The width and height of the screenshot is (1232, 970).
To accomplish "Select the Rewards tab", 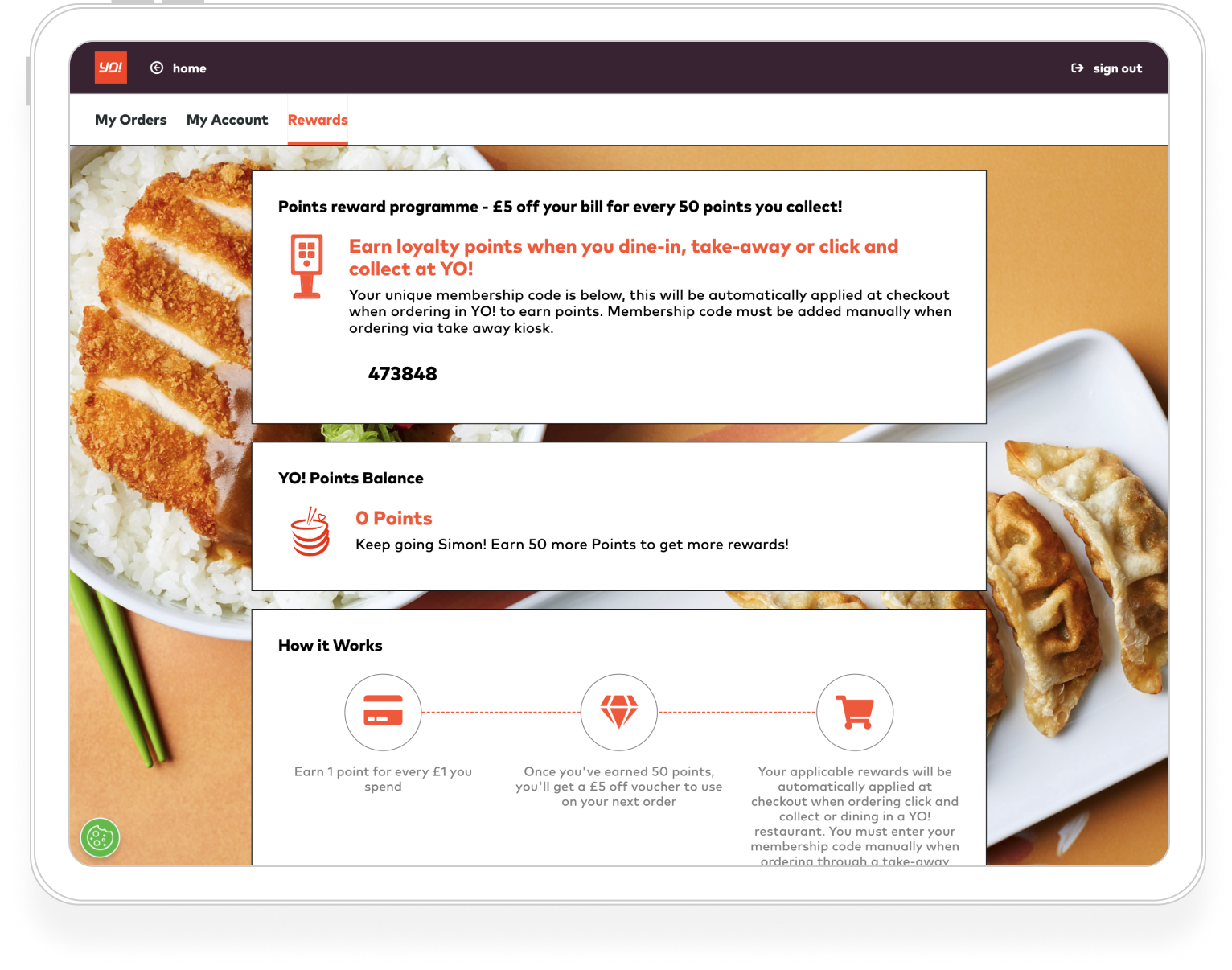I will point(318,120).
